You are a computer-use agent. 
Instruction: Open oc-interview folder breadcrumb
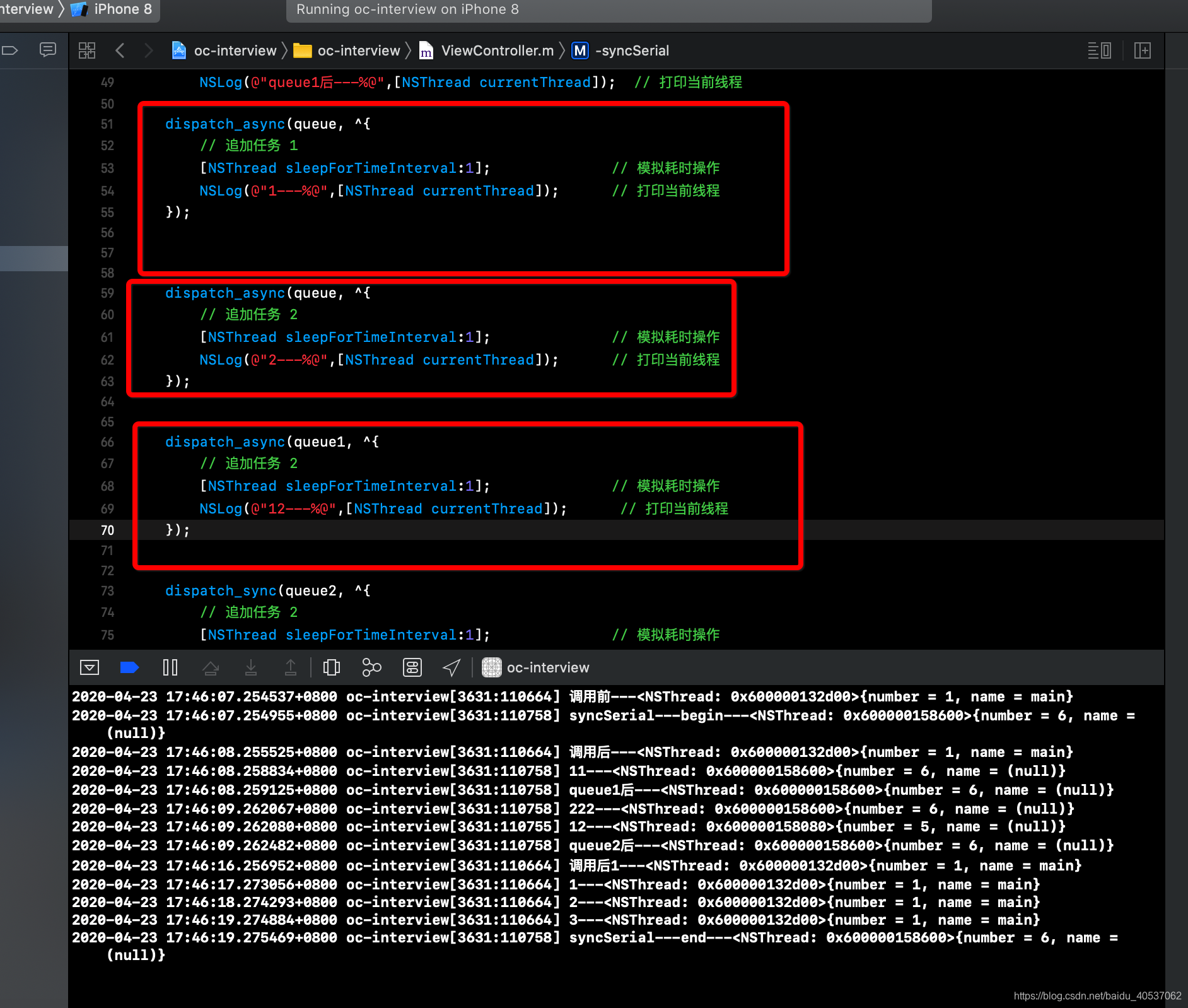click(x=347, y=50)
